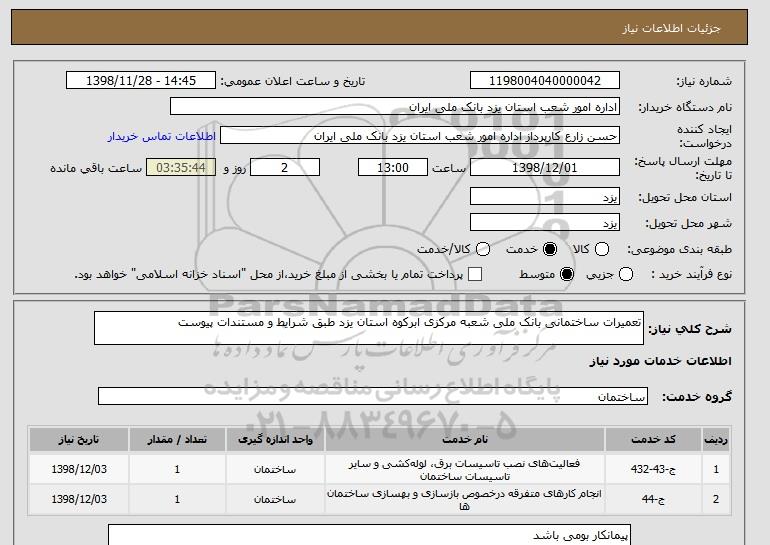This screenshot has width=770, height=545.
Task: Click the response deadline date 1398/12/01 field
Action: tap(545, 167)
